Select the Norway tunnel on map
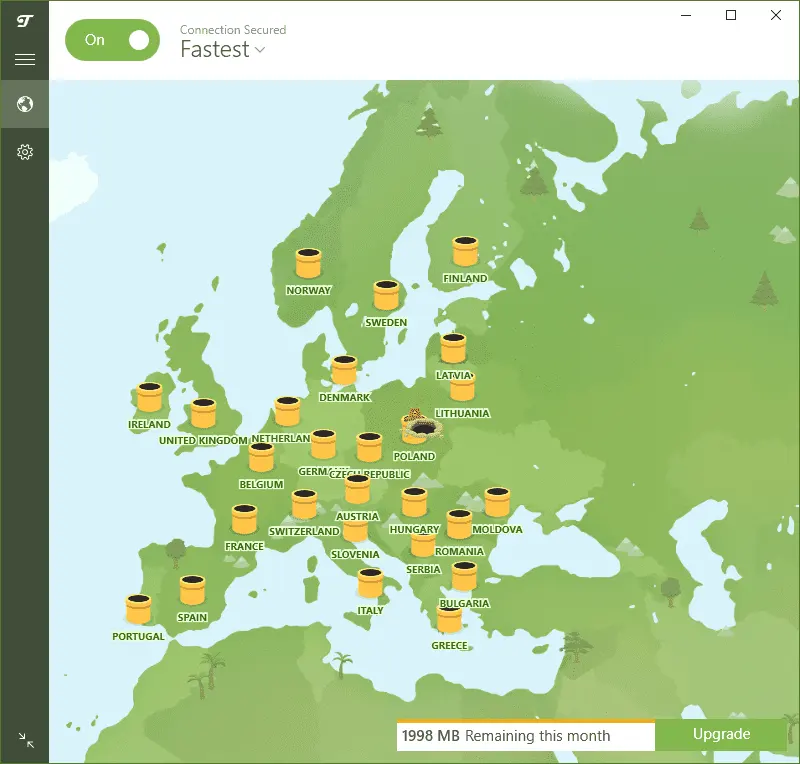 click(x=308, y=264)
